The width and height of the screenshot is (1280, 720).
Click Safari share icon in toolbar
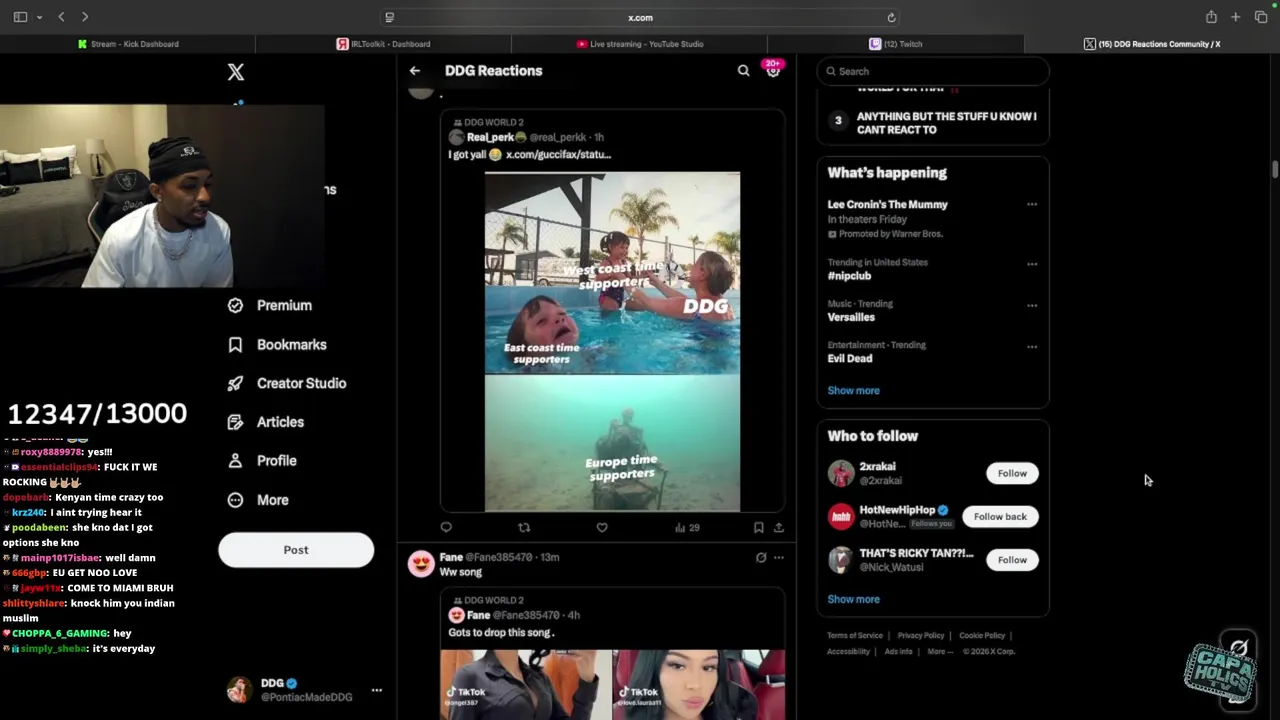[x=1211, y=17]
